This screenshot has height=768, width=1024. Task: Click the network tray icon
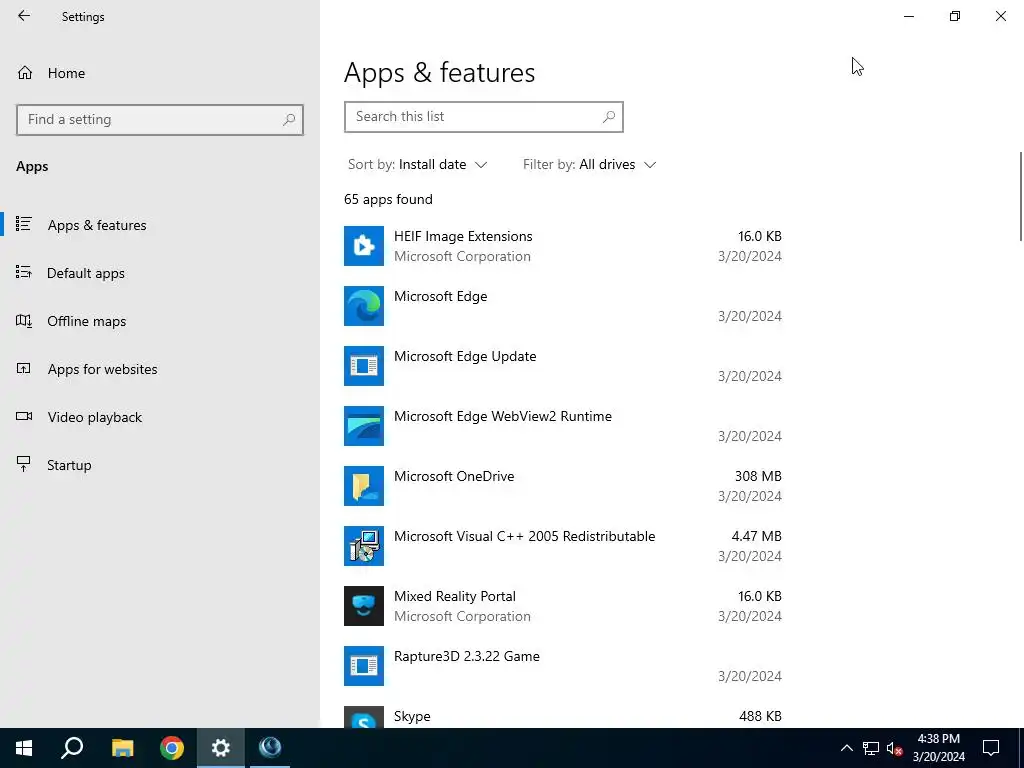point(871,748)
